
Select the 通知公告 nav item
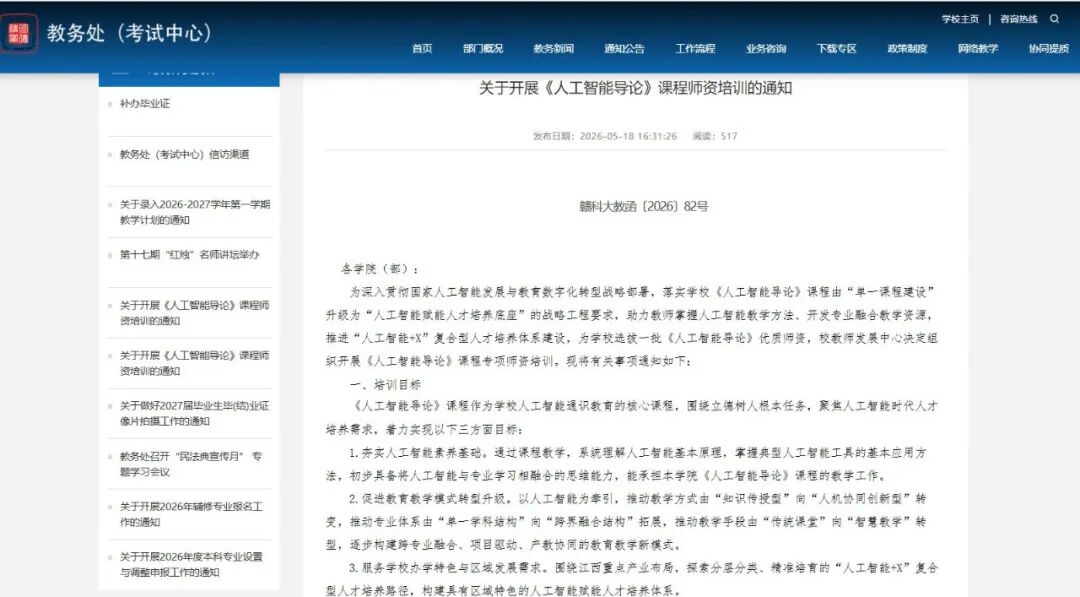pyautogui.click(x=624, y=48)
